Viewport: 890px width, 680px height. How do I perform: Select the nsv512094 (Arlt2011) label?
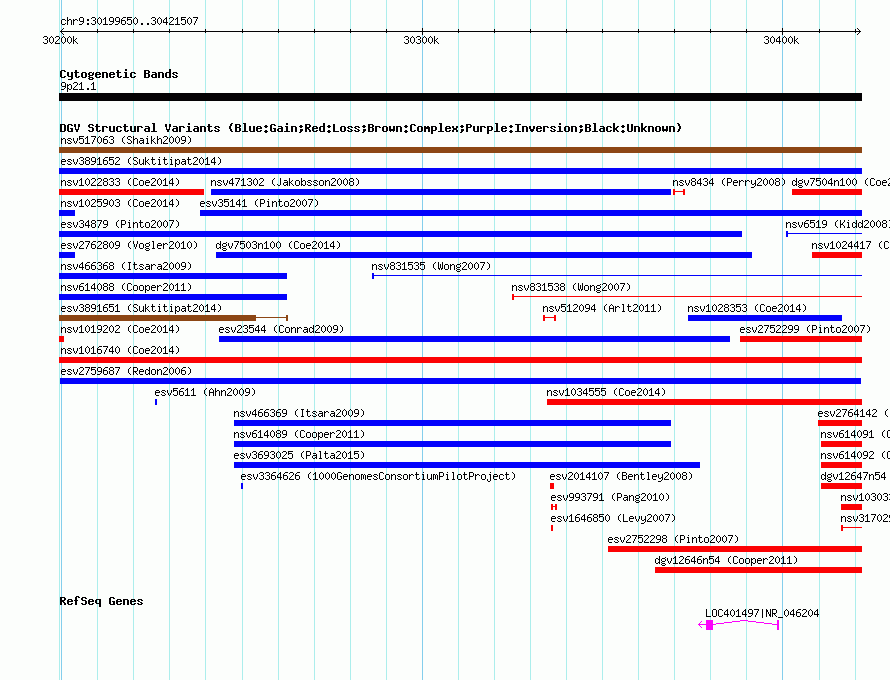pyautogui.click(x=602, y=308)
